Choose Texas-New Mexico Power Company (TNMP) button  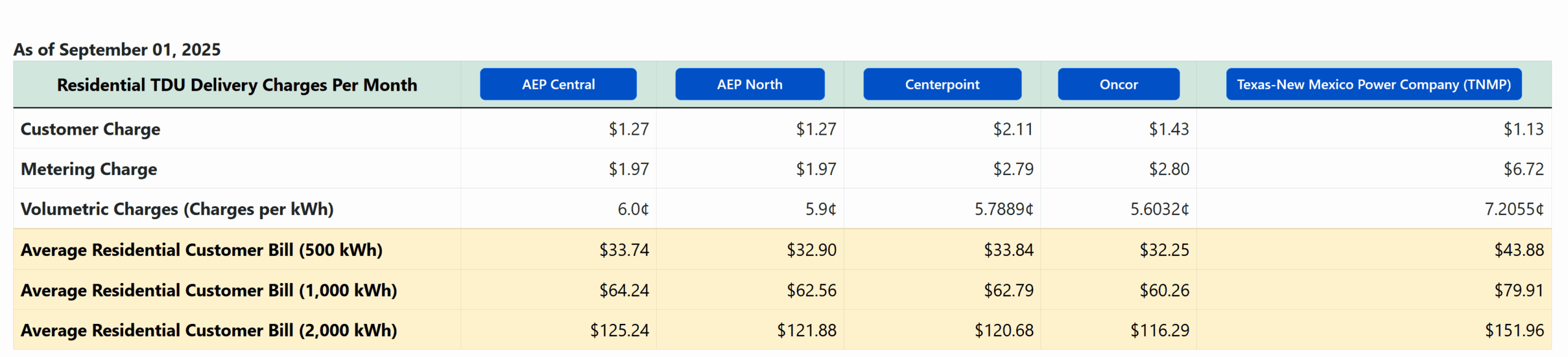(x=1373, y=85)
